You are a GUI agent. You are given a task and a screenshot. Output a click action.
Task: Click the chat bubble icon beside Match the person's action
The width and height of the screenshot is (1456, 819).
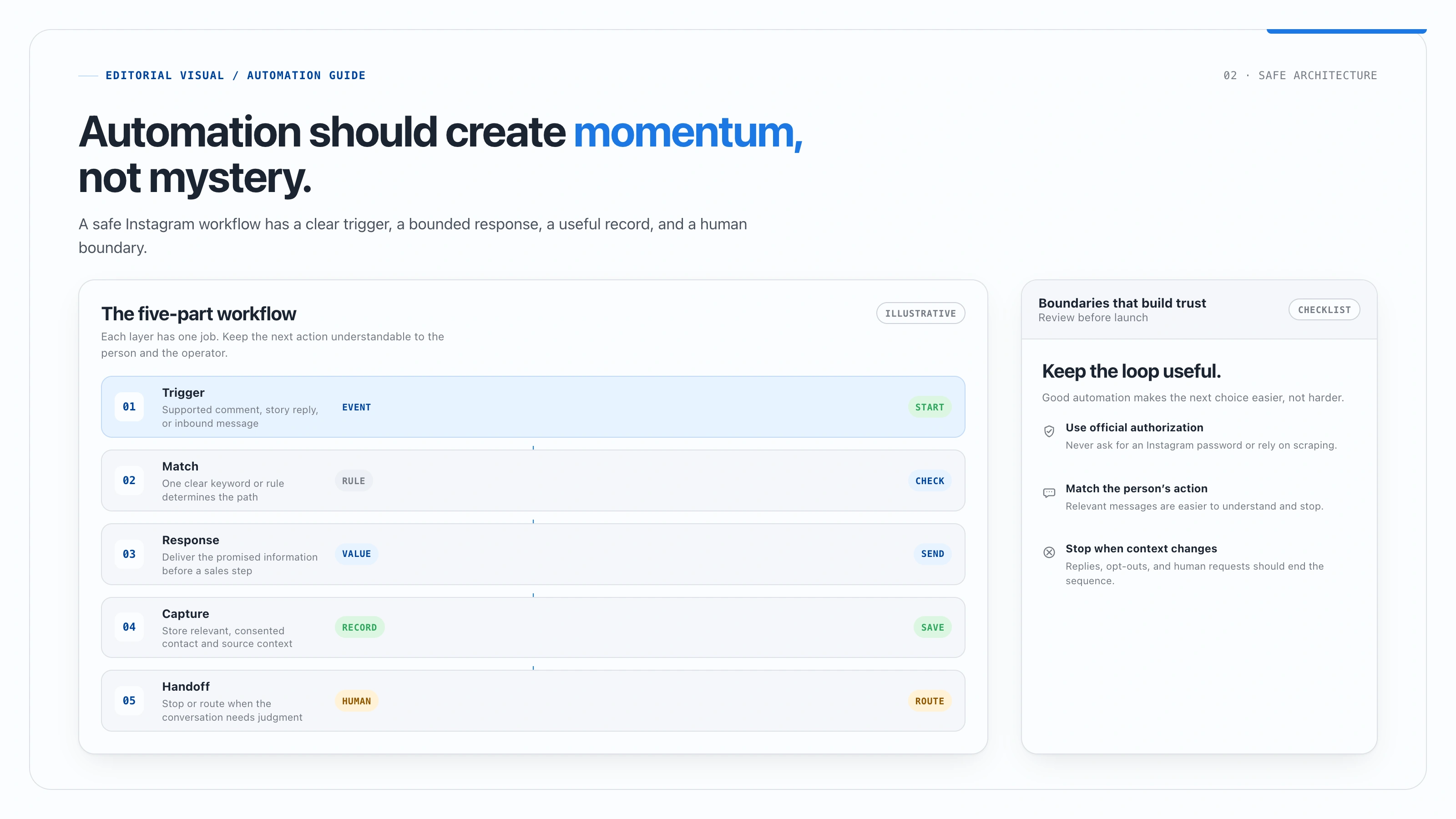click(1049, 492)
